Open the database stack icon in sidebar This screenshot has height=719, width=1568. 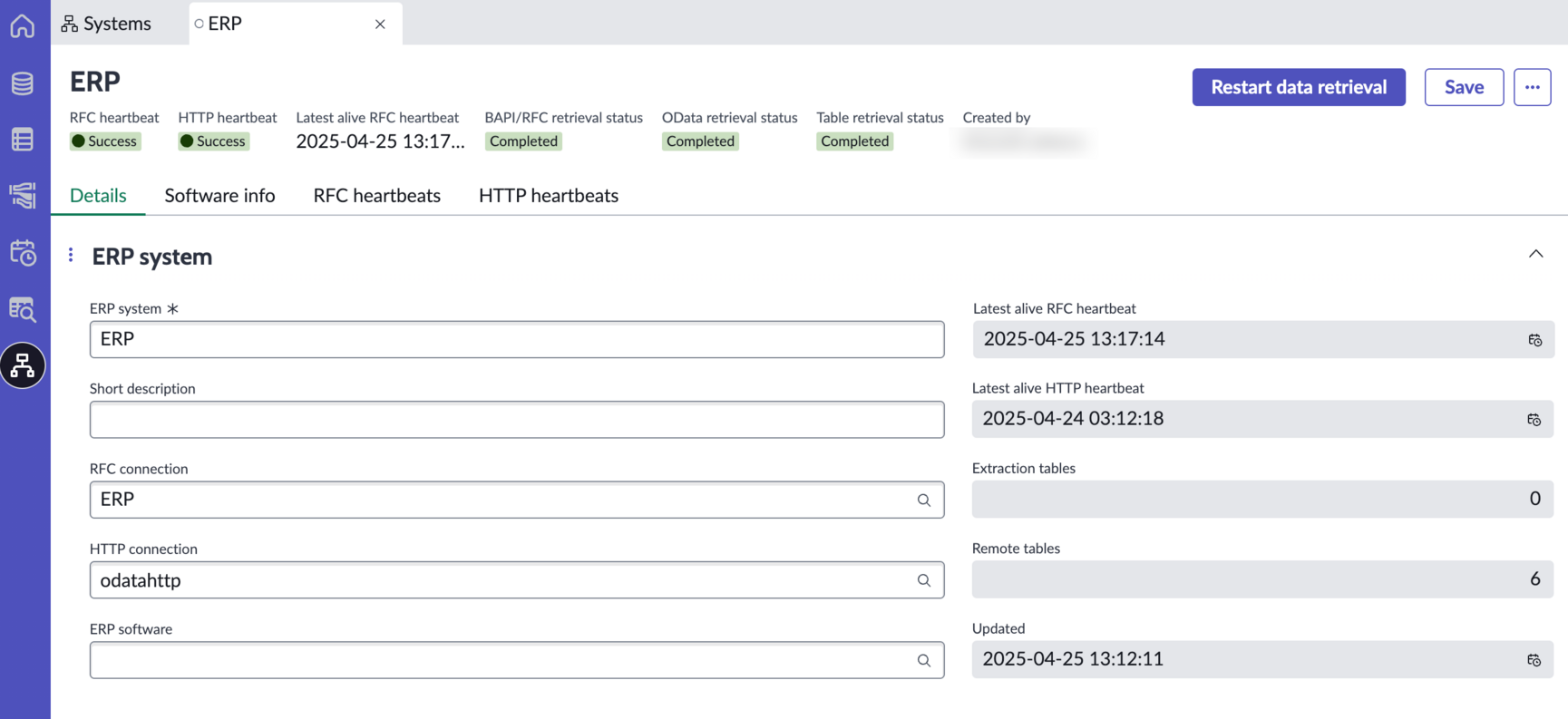click(x=23, y=83)
